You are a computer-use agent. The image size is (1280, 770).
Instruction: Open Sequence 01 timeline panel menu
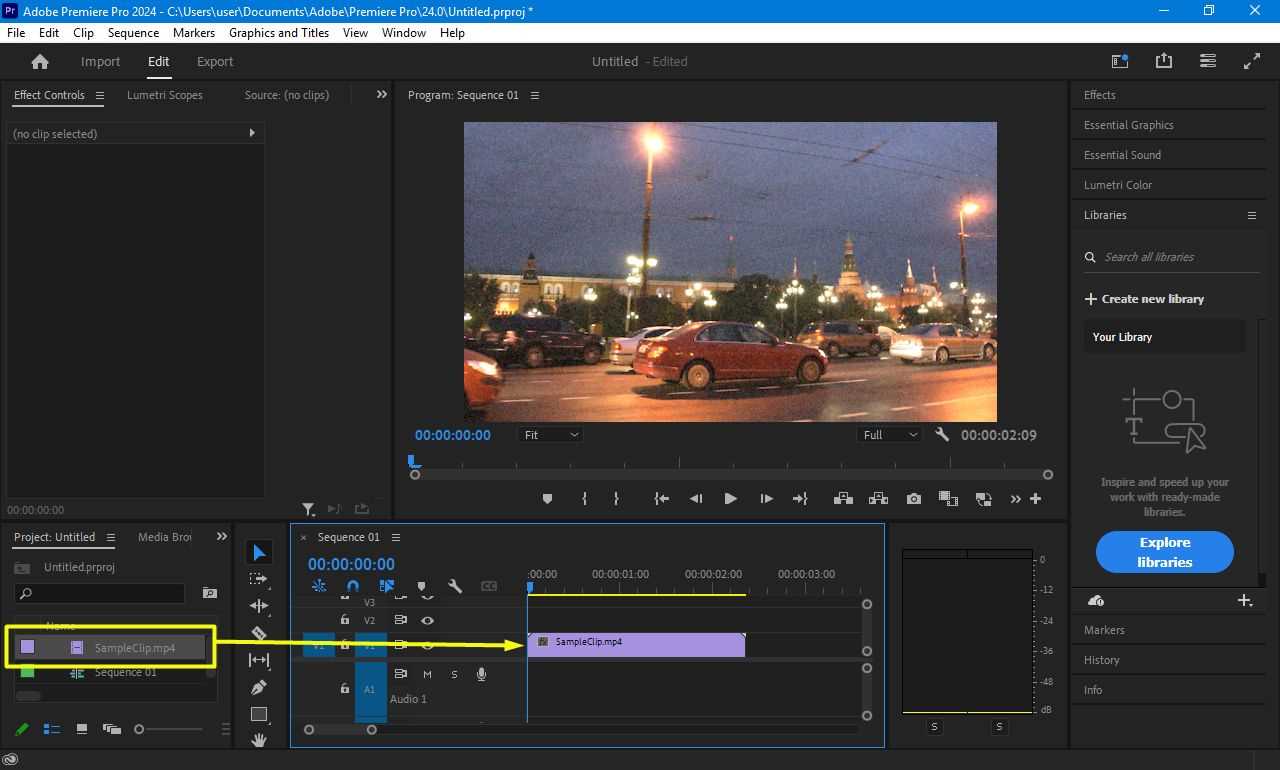[396, 537]
